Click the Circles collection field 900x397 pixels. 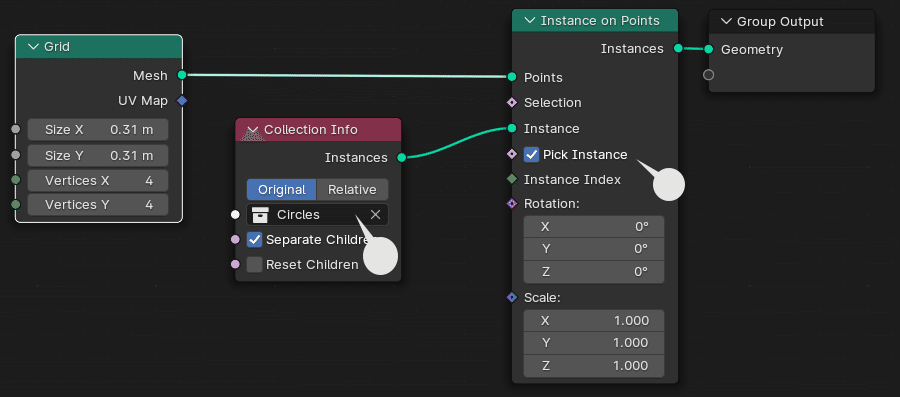pyautogui.click(x=317, y=215)
